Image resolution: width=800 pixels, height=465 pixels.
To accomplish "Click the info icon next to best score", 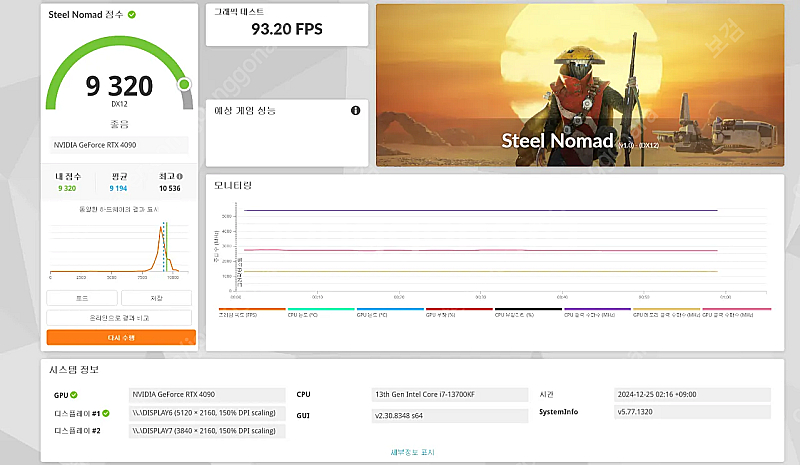I will pos(180,176).
